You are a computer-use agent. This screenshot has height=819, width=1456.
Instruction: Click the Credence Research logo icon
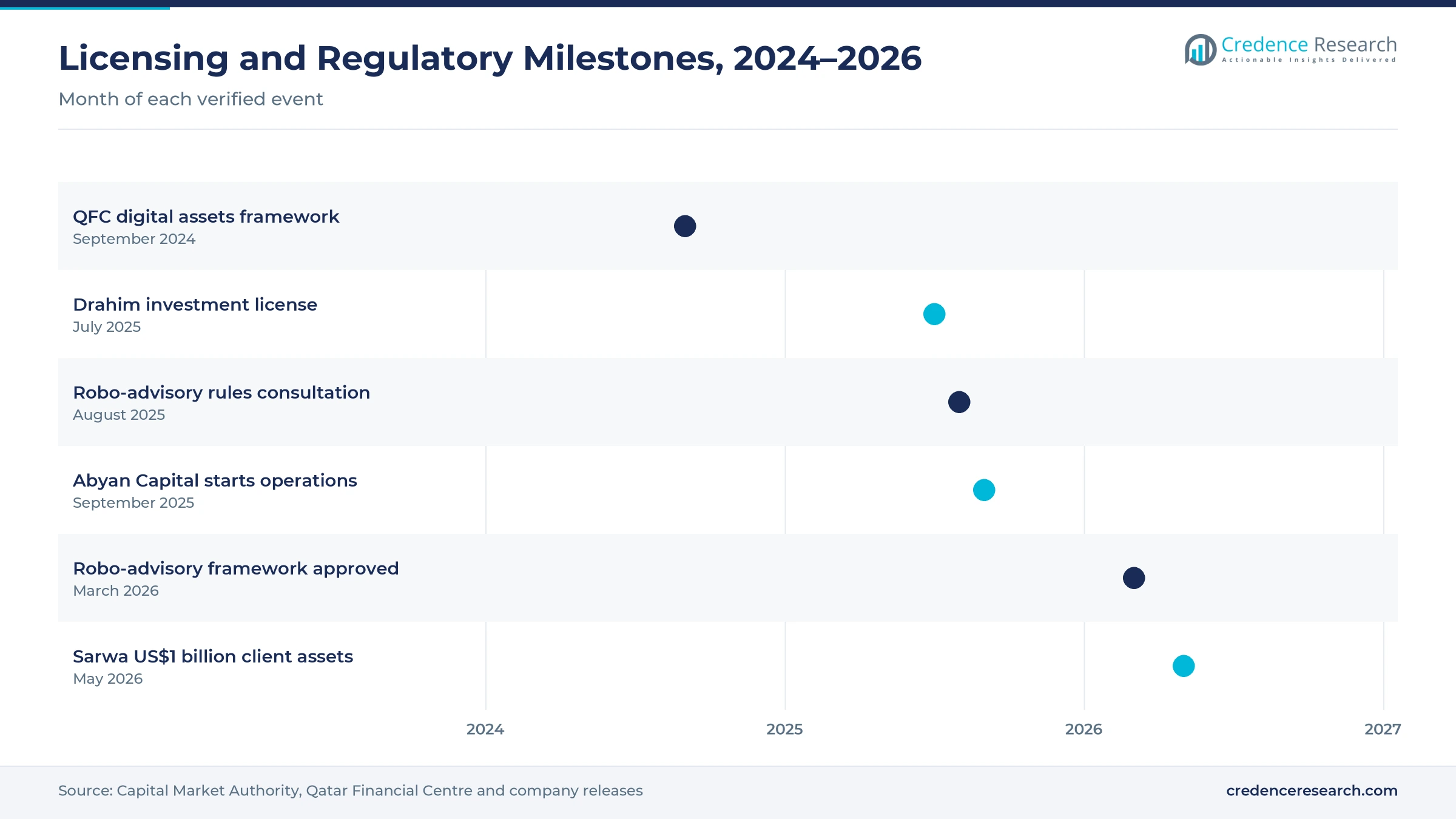click(x=1201, y=50)
